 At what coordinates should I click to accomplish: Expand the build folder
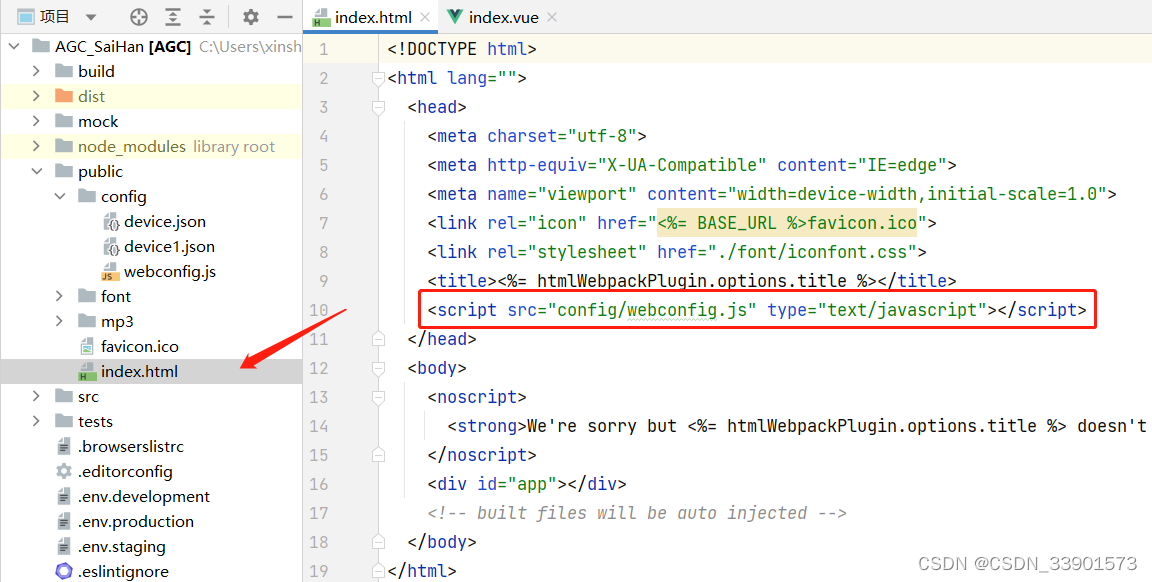(x=36, y=71)
